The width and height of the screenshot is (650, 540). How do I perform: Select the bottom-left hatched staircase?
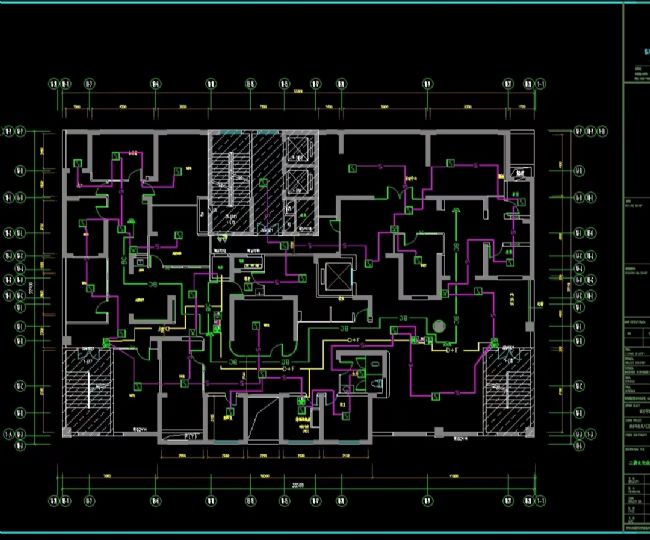point(88,391)
